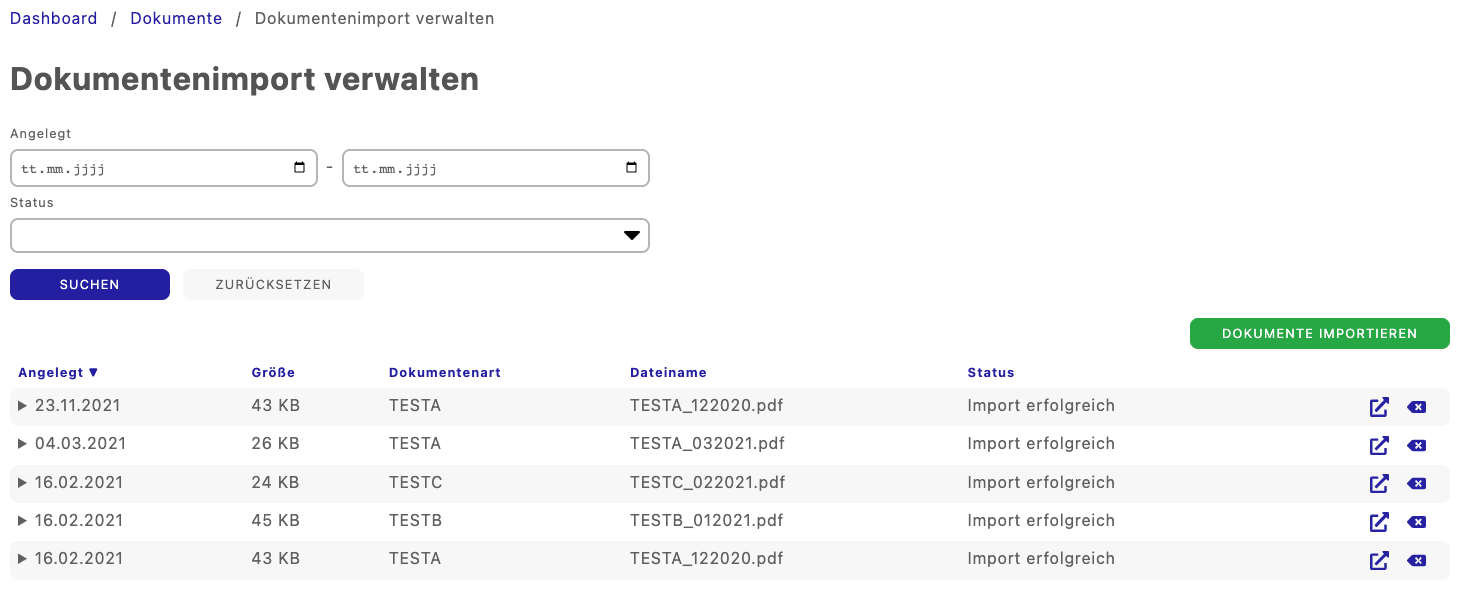Screen dimensions: 1462x589
Task: Expand the TESTC 16.02.2021 row
Action: [23, 483]
